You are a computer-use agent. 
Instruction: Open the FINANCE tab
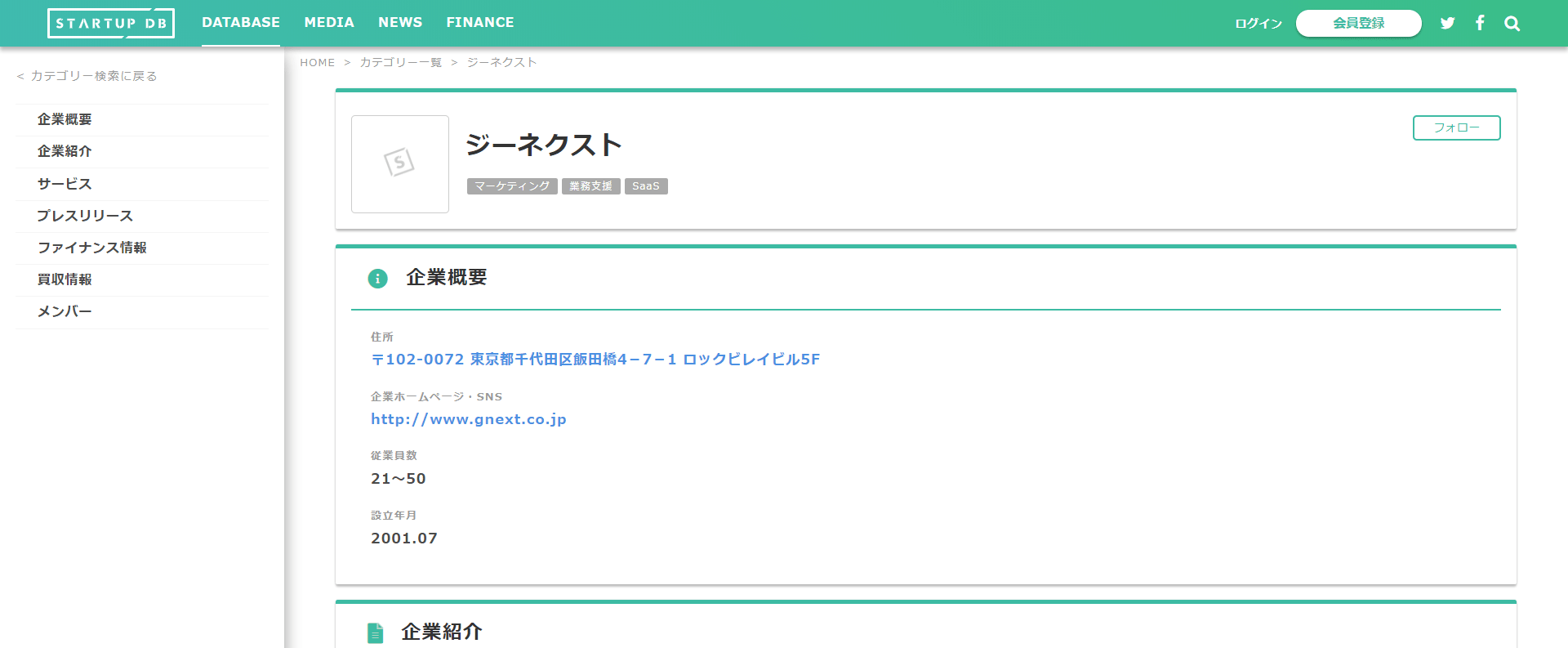point(480,23)
